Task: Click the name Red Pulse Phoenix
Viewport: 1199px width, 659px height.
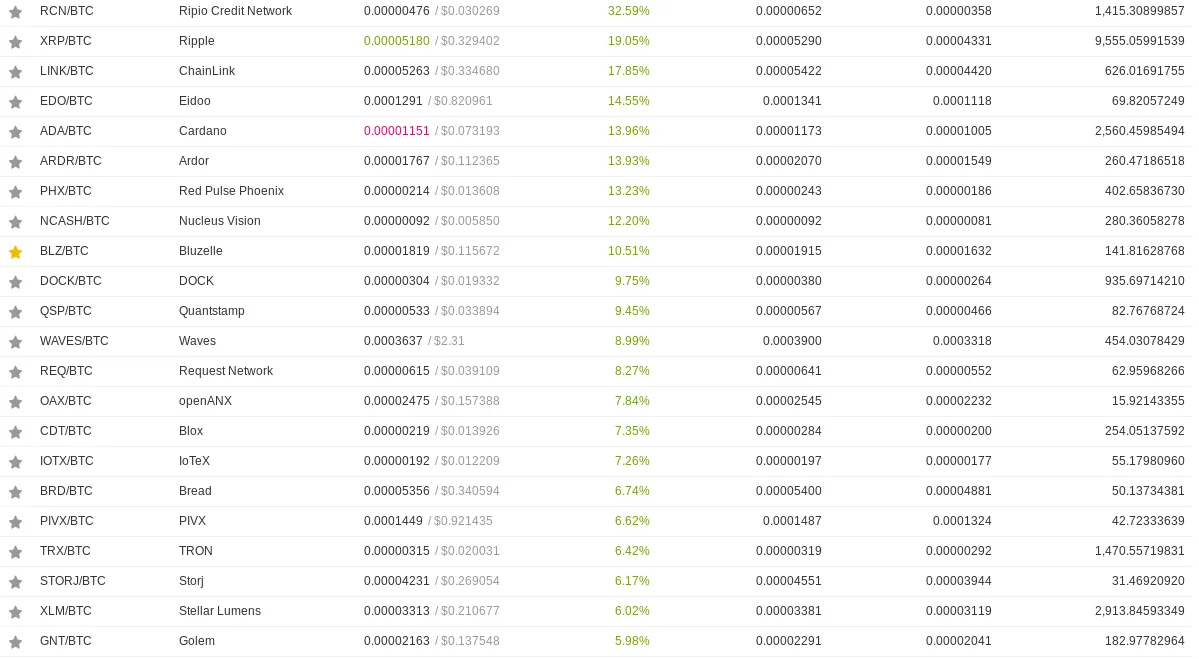Action: (231, 191)
